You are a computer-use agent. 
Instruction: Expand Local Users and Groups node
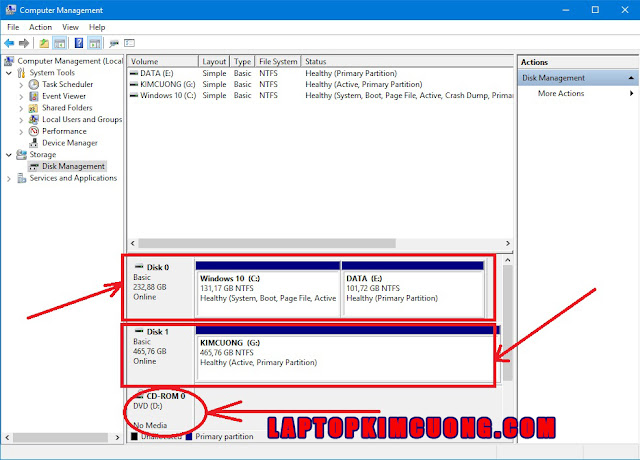coord(21,120)
